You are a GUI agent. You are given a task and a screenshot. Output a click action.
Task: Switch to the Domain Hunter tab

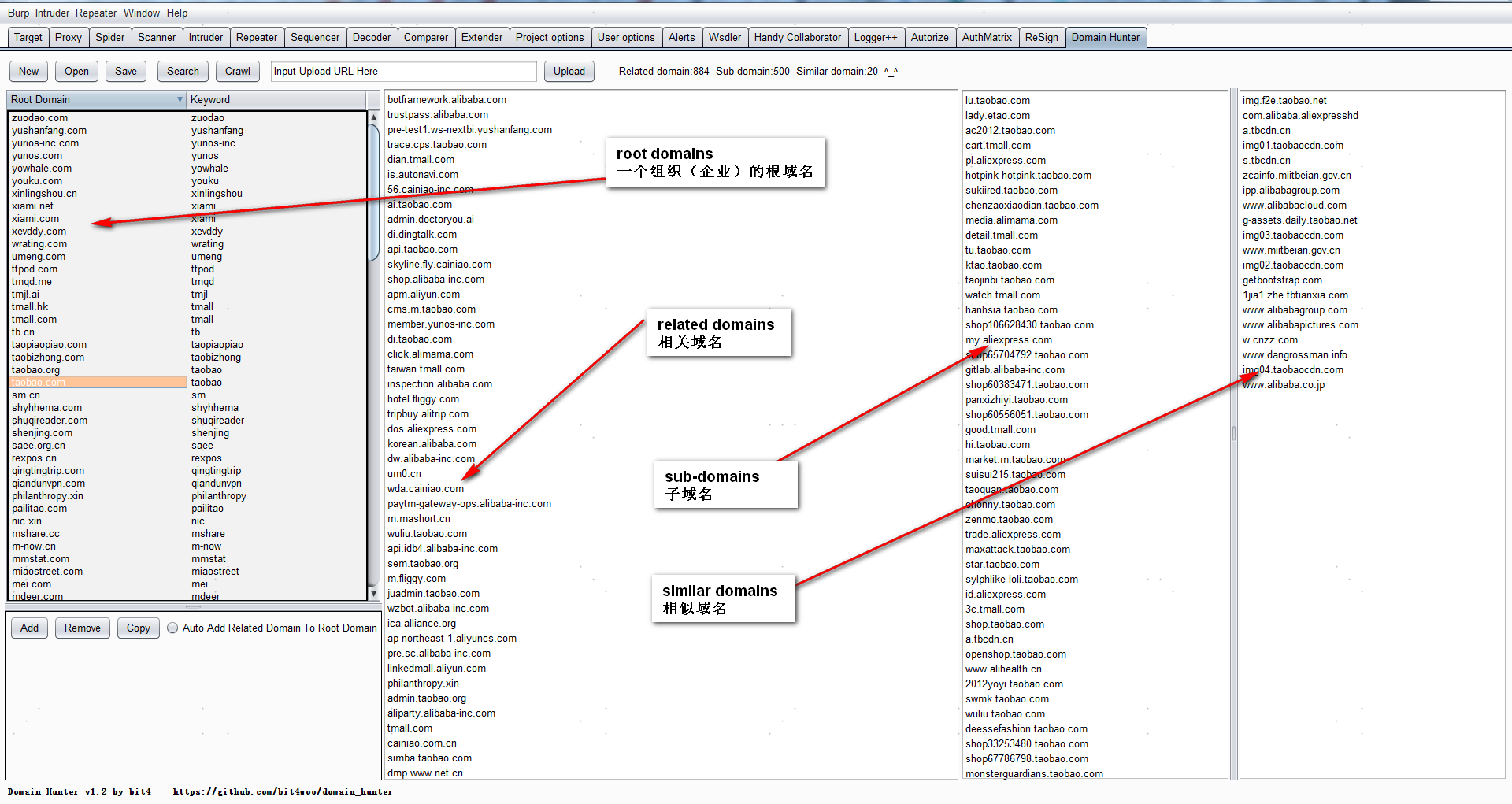point(1106,37)
